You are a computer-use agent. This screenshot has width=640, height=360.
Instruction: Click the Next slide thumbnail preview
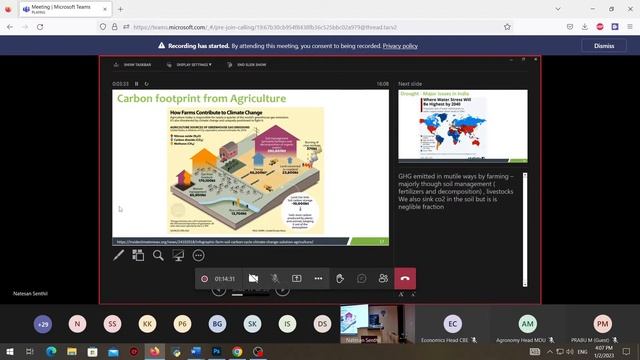[x=463, y=126]
